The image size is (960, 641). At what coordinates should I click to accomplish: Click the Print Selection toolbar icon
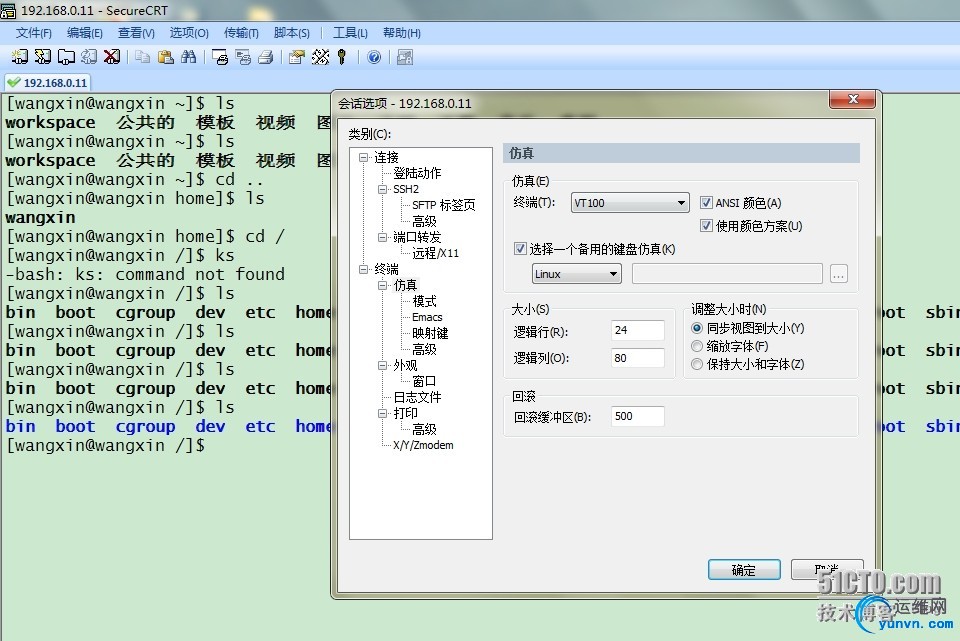click(x=243, y=57)
